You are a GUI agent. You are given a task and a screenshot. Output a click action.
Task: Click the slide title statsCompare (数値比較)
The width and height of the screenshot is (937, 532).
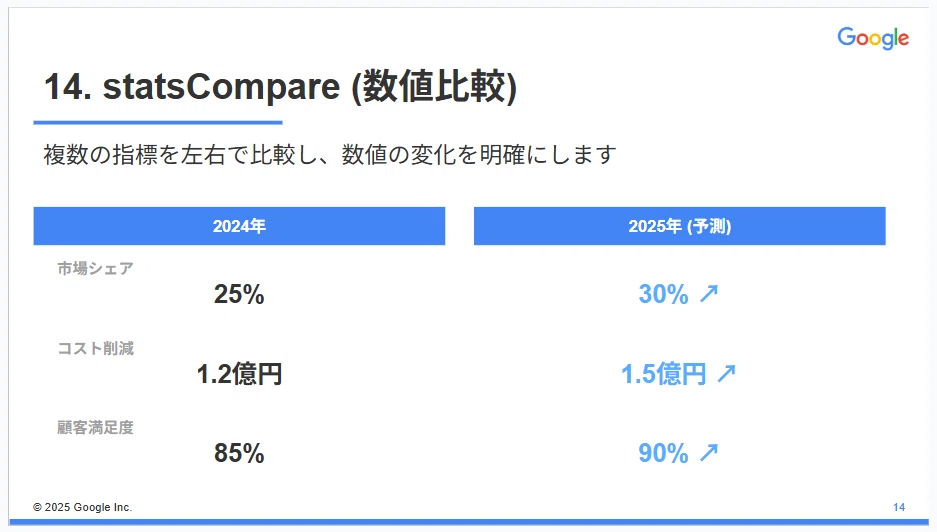point(280,87)
